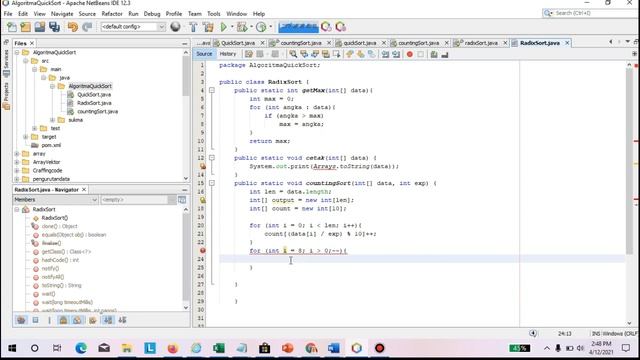The width and height of the screenshot is (640, 360).
Task: Click the Debug Project icon
Action: click(242, 27)
